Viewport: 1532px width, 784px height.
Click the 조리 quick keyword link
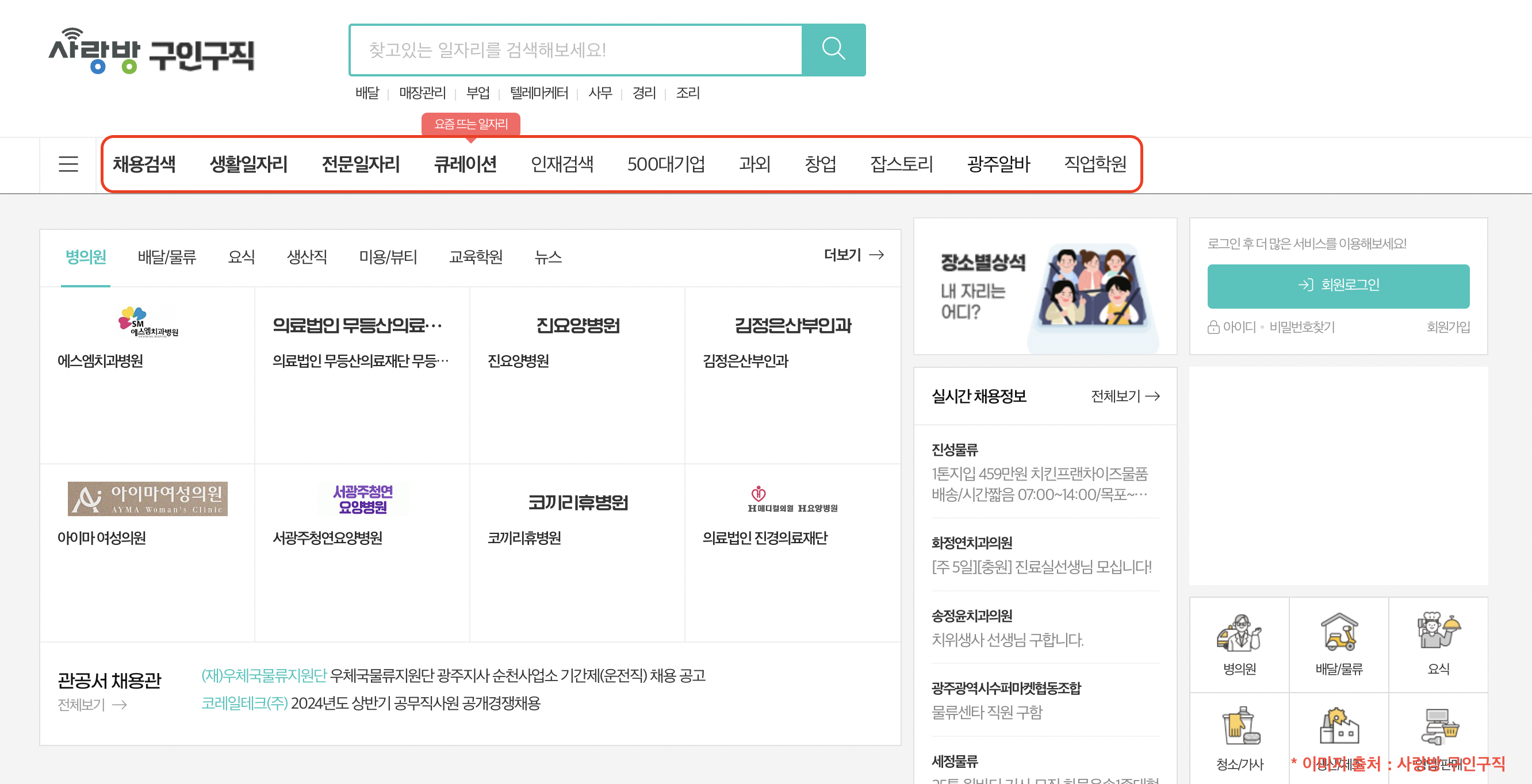click(x=687, y=93)
